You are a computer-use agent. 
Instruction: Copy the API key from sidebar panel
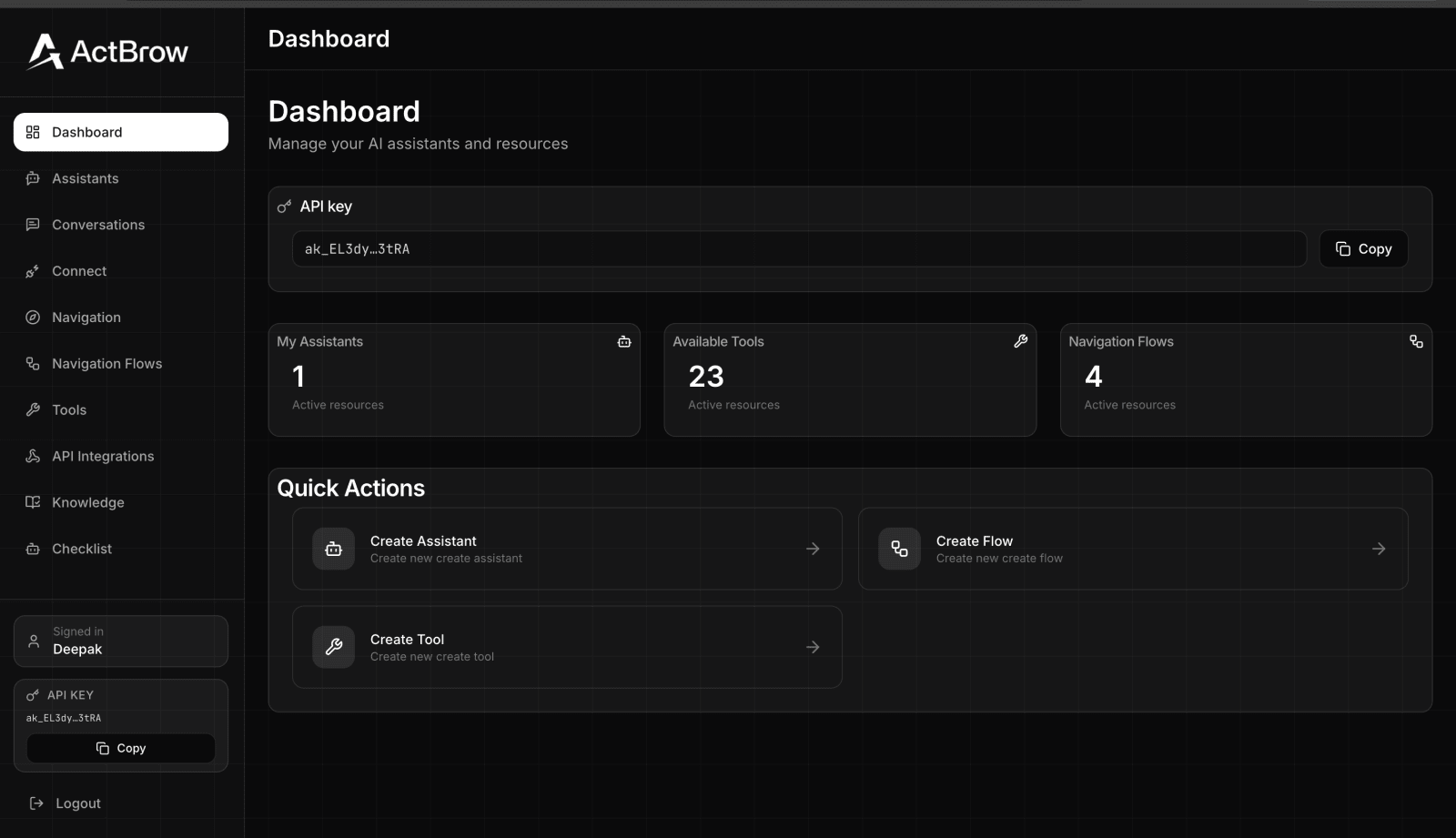click(121, 748)
